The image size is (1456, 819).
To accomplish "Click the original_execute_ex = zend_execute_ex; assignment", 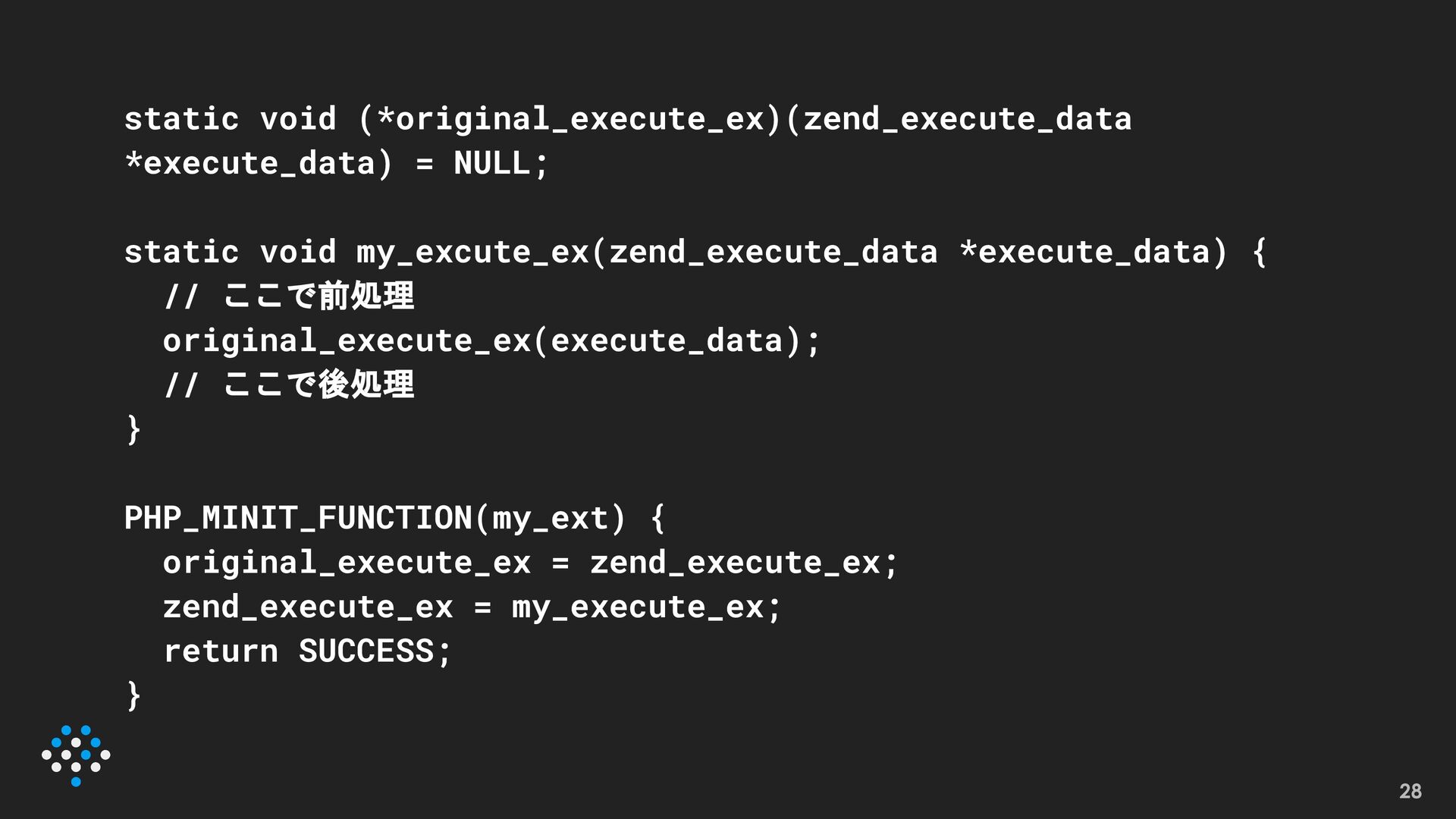I will click(x=530, y=563).
